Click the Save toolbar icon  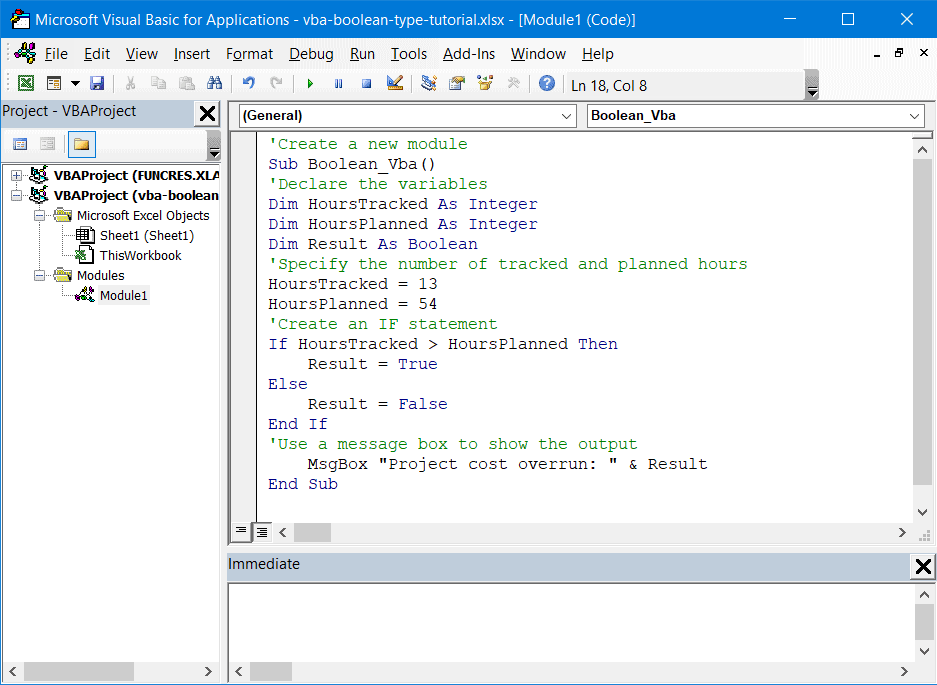click(96, 84)
